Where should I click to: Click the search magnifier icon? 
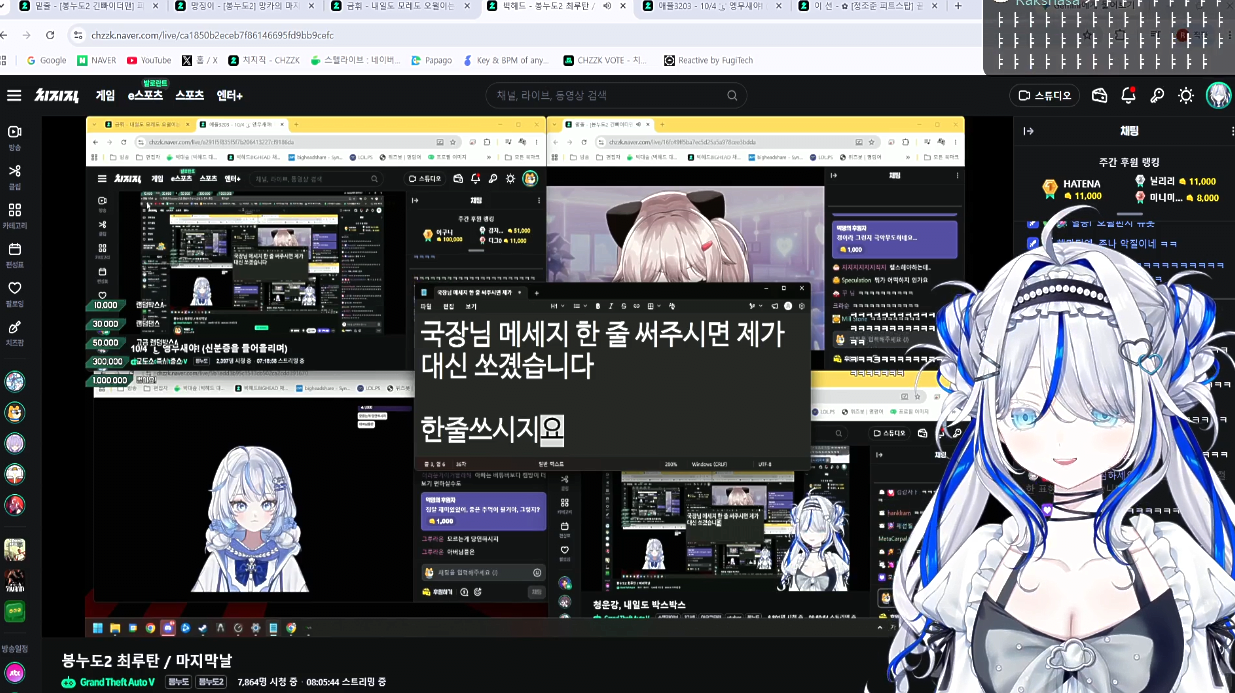click(732, 96)
